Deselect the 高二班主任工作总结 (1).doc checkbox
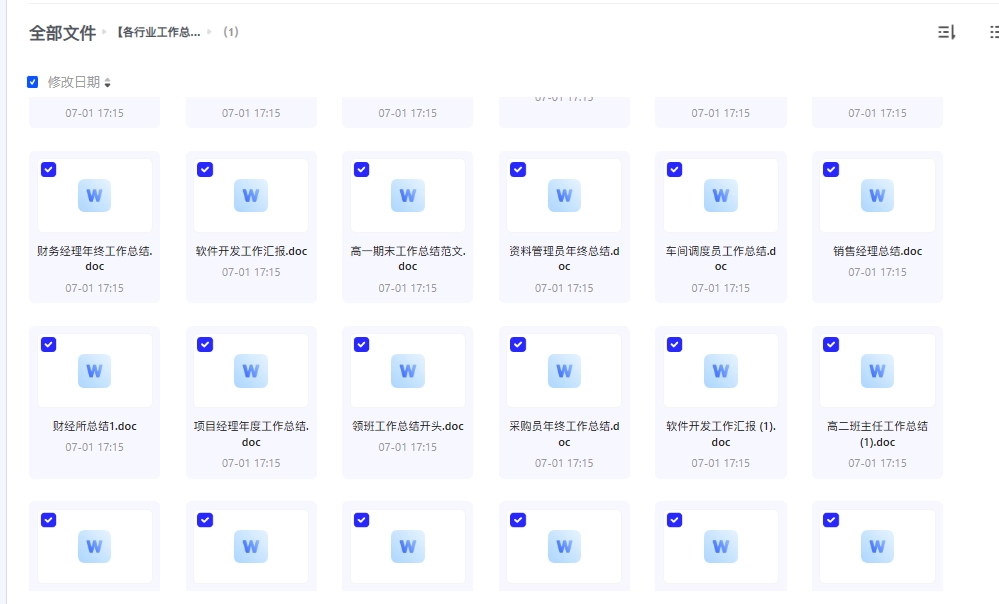 click(x=831, y=345)
